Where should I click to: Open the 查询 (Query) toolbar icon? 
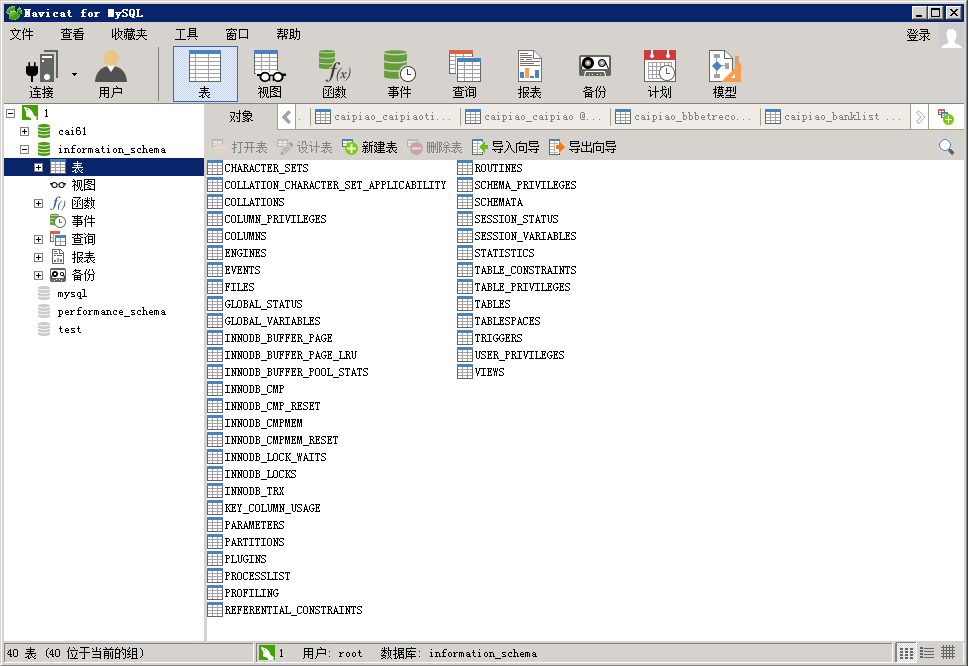coord(464,74)
